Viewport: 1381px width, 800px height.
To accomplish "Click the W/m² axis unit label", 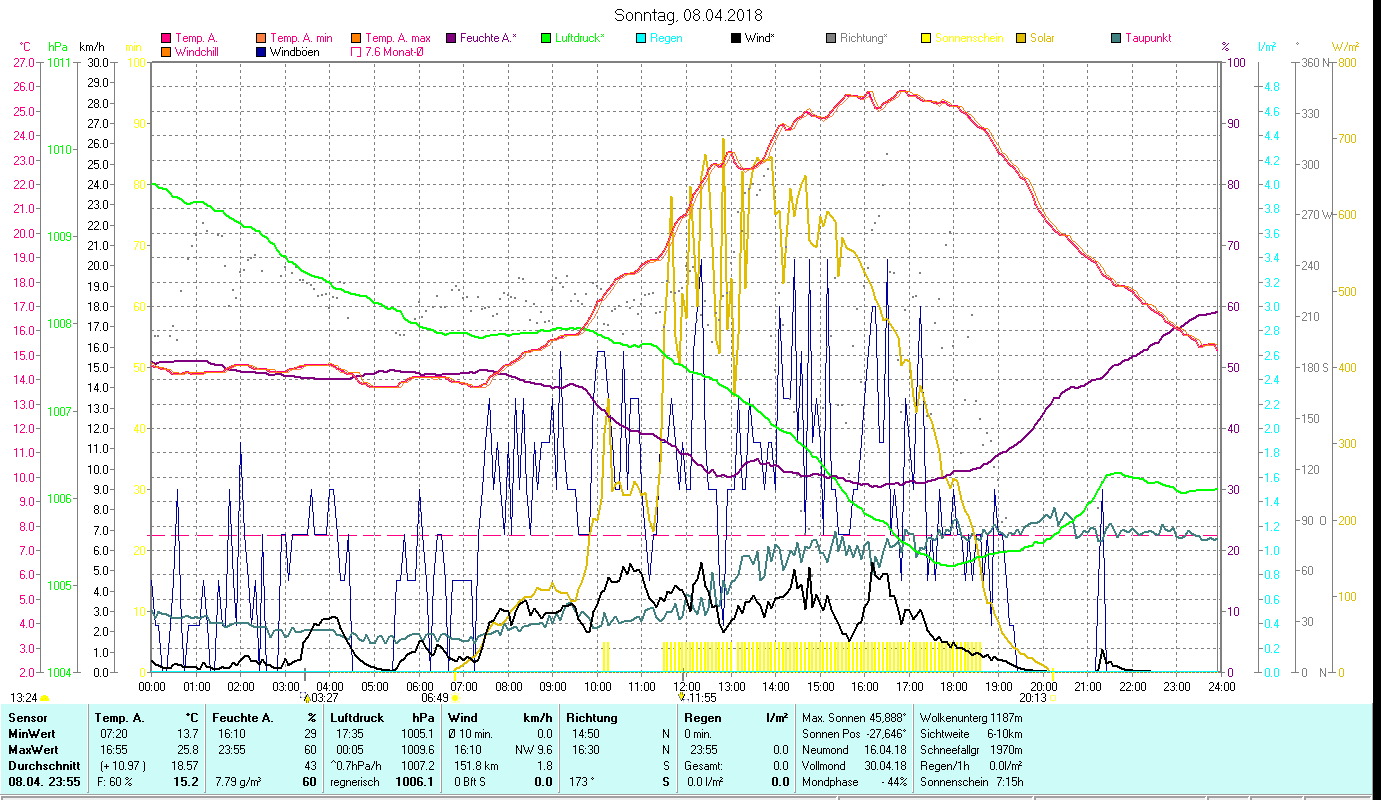I will tap(1344, 47).
